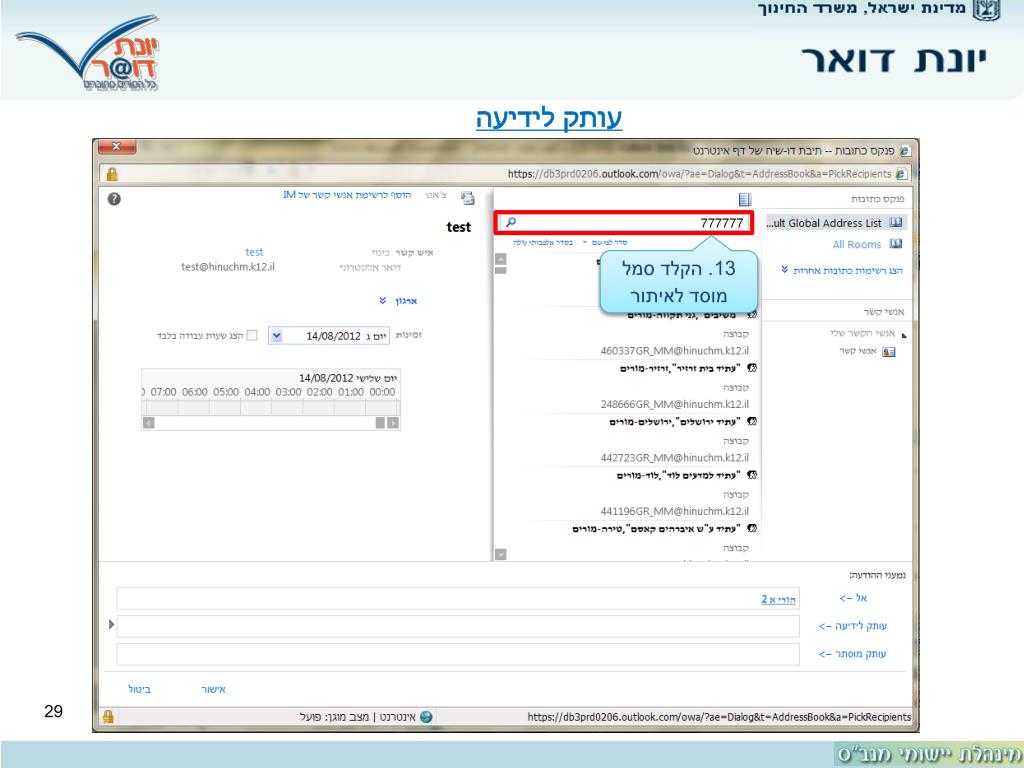Expand the arrow beside the Cc recipients field

pyautogui.click(x=111, y=624)
